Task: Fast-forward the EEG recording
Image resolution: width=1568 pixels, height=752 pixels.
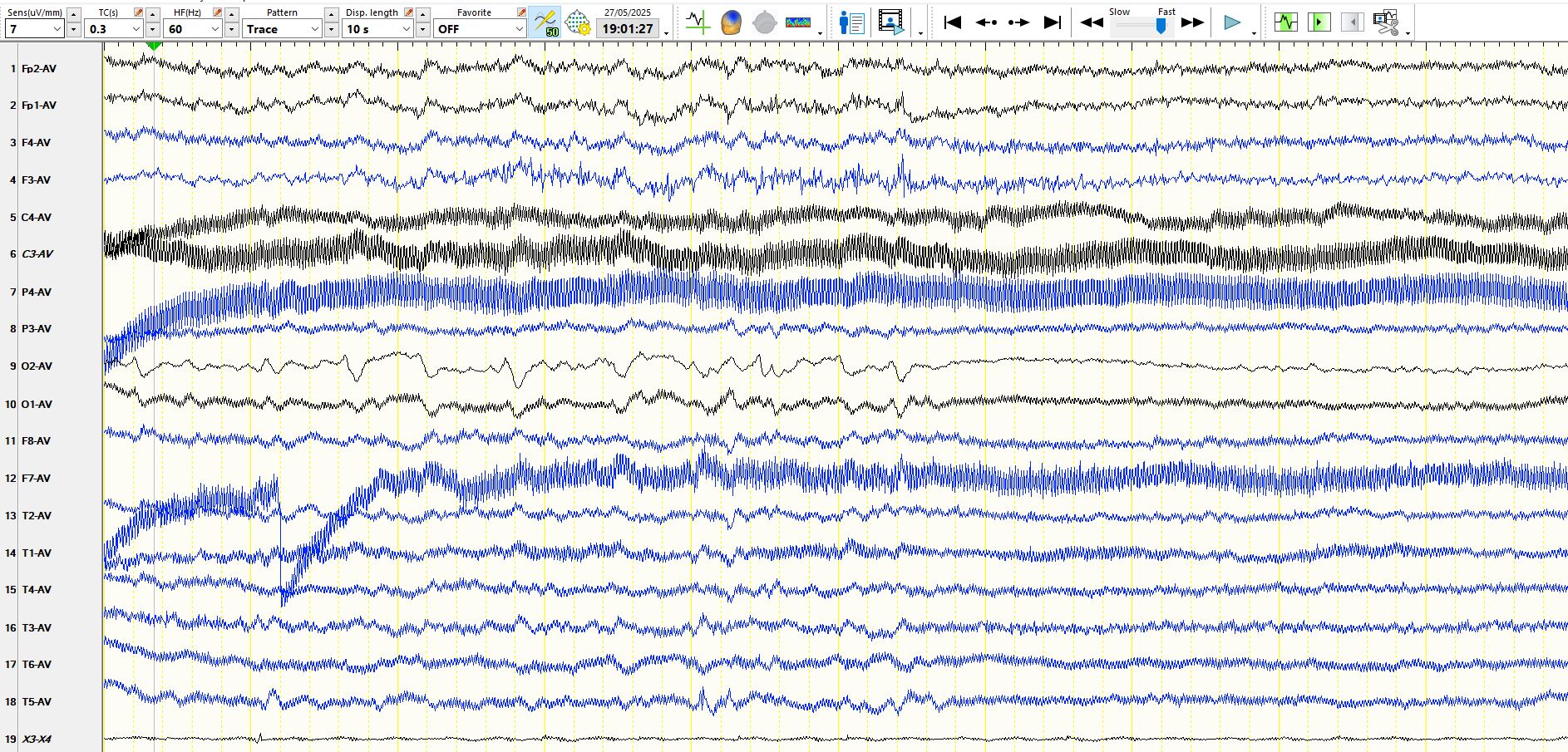Action: tap(1192, 22)
